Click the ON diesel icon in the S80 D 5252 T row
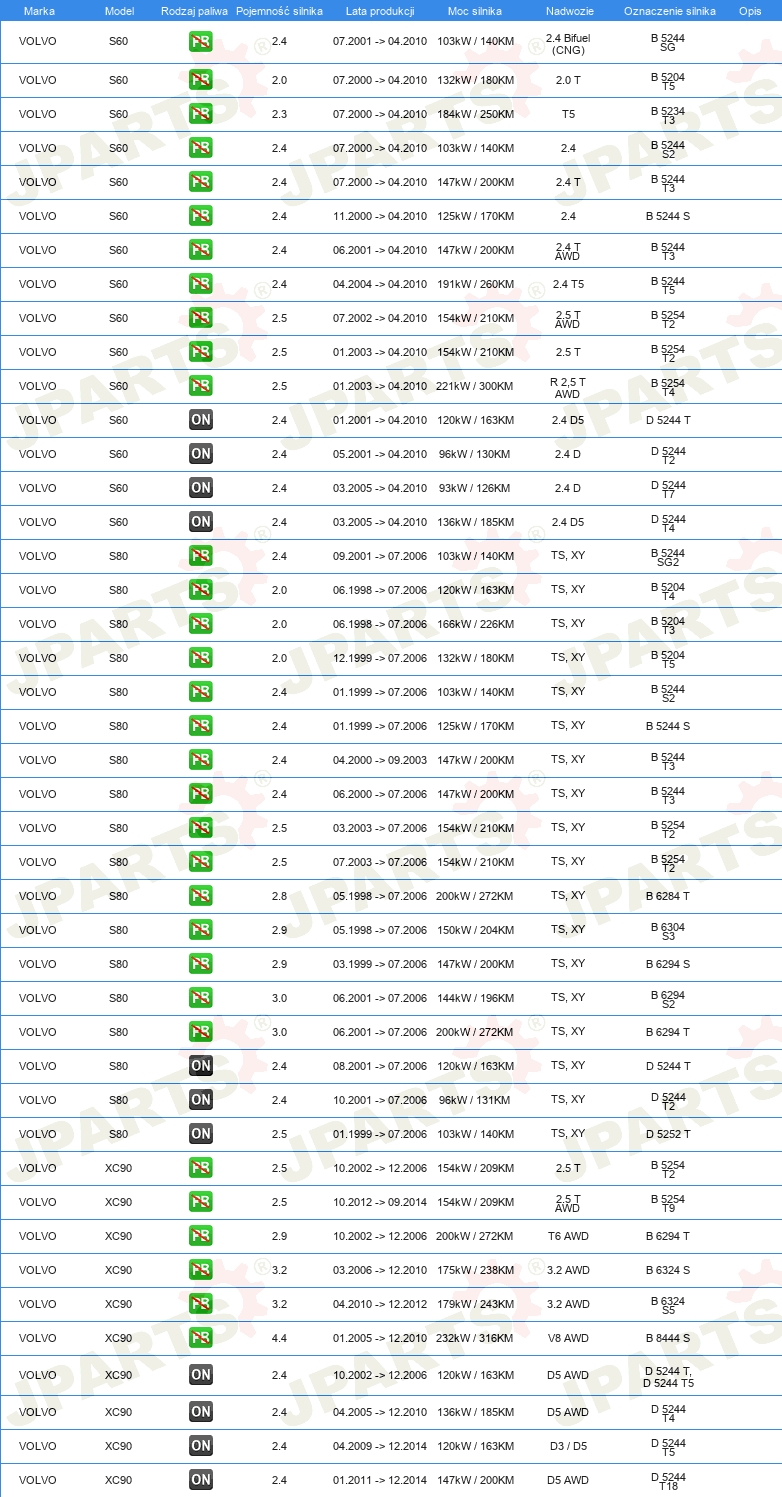Viewport: 782px width, 1497px height. tap(200, 1134)
